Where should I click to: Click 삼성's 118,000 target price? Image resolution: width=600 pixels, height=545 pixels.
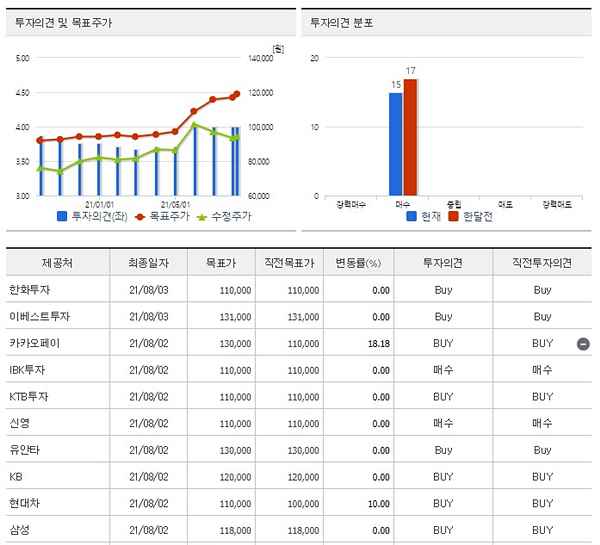click(235, 530)
